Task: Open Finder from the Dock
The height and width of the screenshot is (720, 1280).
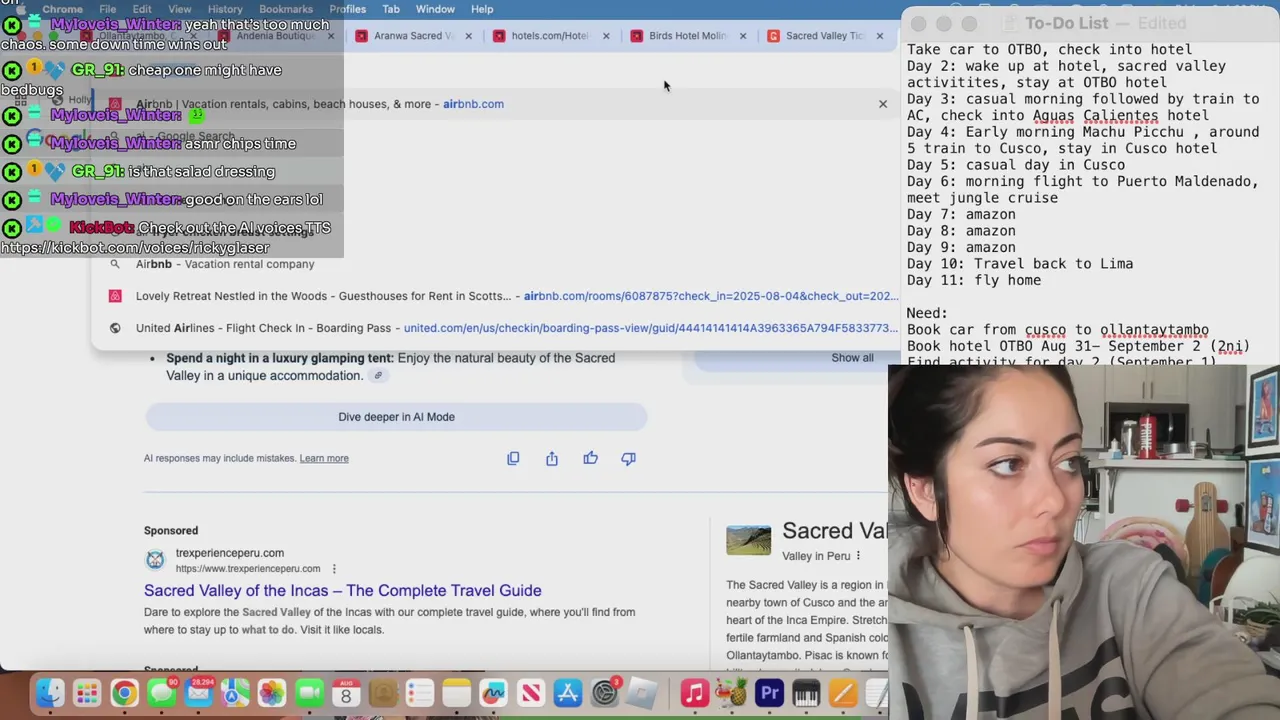Action: tap(50, 693)
